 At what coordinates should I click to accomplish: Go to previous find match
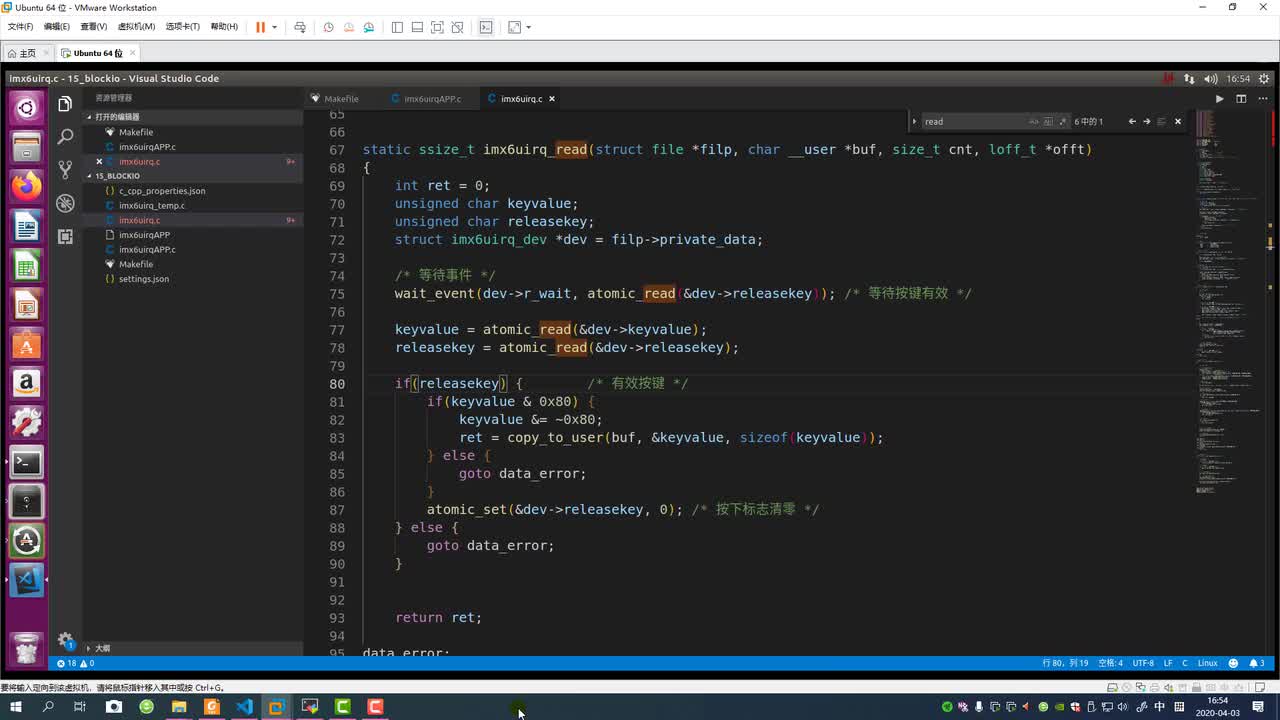point(1132,121)
